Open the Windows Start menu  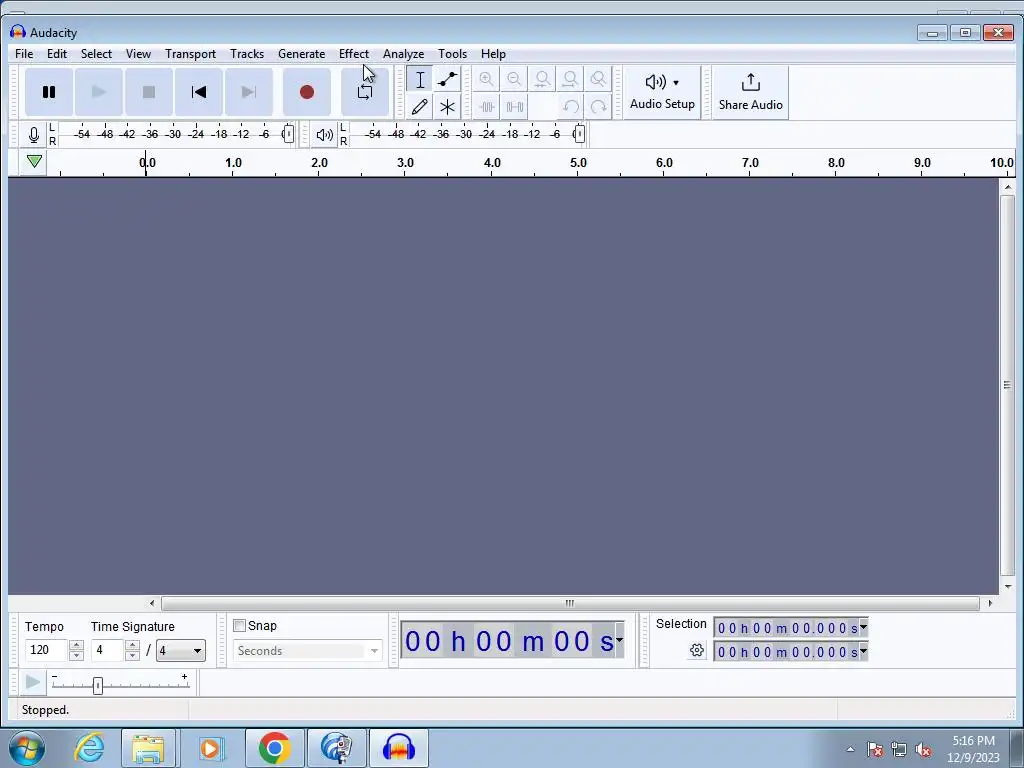27,748
